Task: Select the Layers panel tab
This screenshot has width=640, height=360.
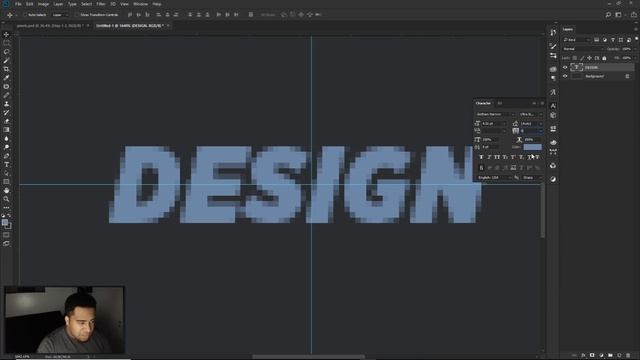Action: (568, 29)
